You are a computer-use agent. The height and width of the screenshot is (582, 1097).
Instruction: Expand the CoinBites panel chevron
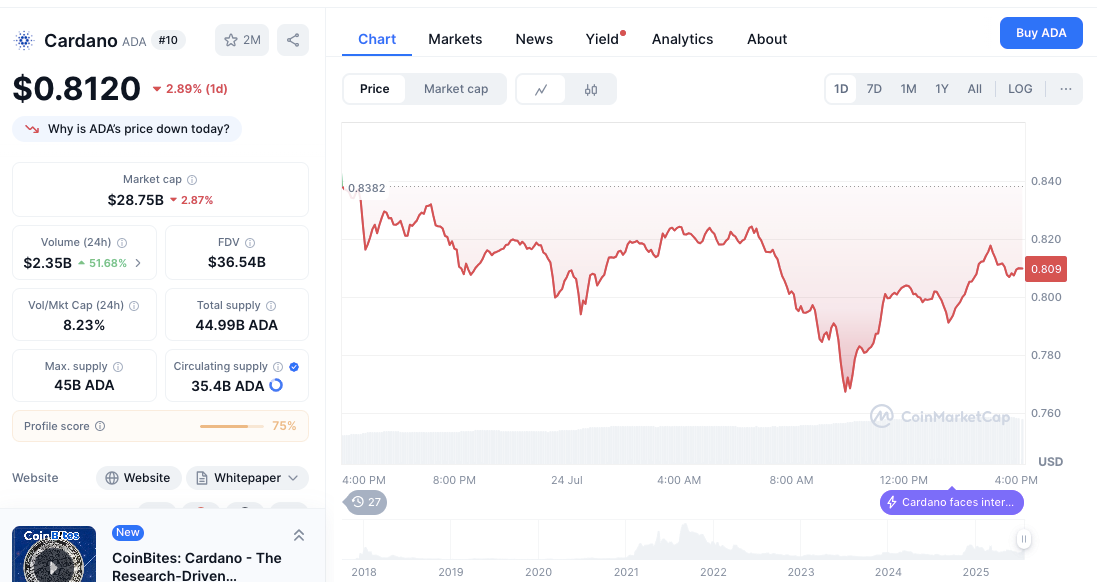[x=298, y=536]
